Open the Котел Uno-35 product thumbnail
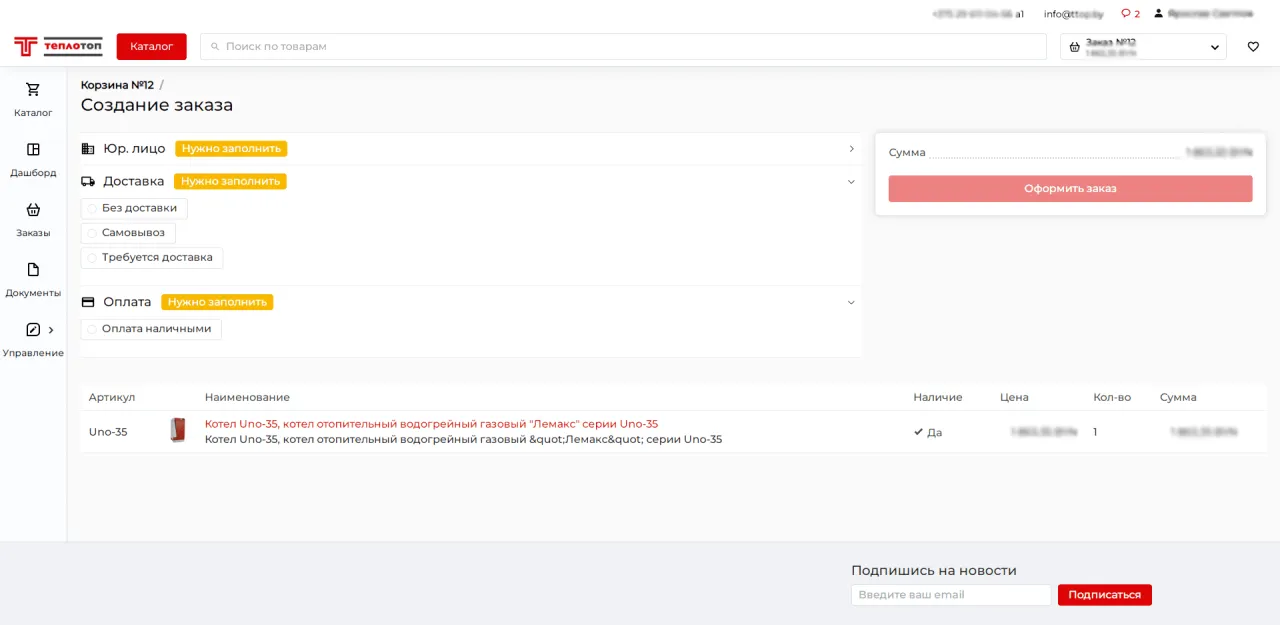 point(178,431)
